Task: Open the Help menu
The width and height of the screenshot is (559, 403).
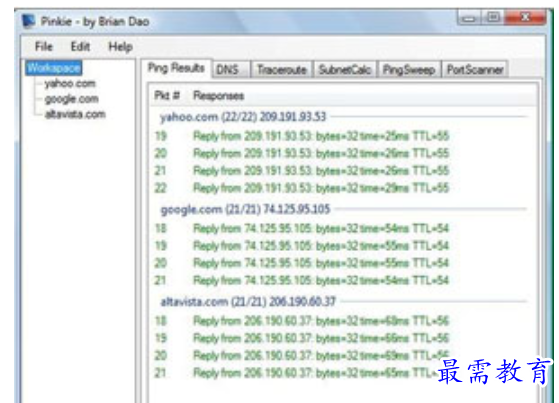Action: pyautogui.click(x=120, y=46)
